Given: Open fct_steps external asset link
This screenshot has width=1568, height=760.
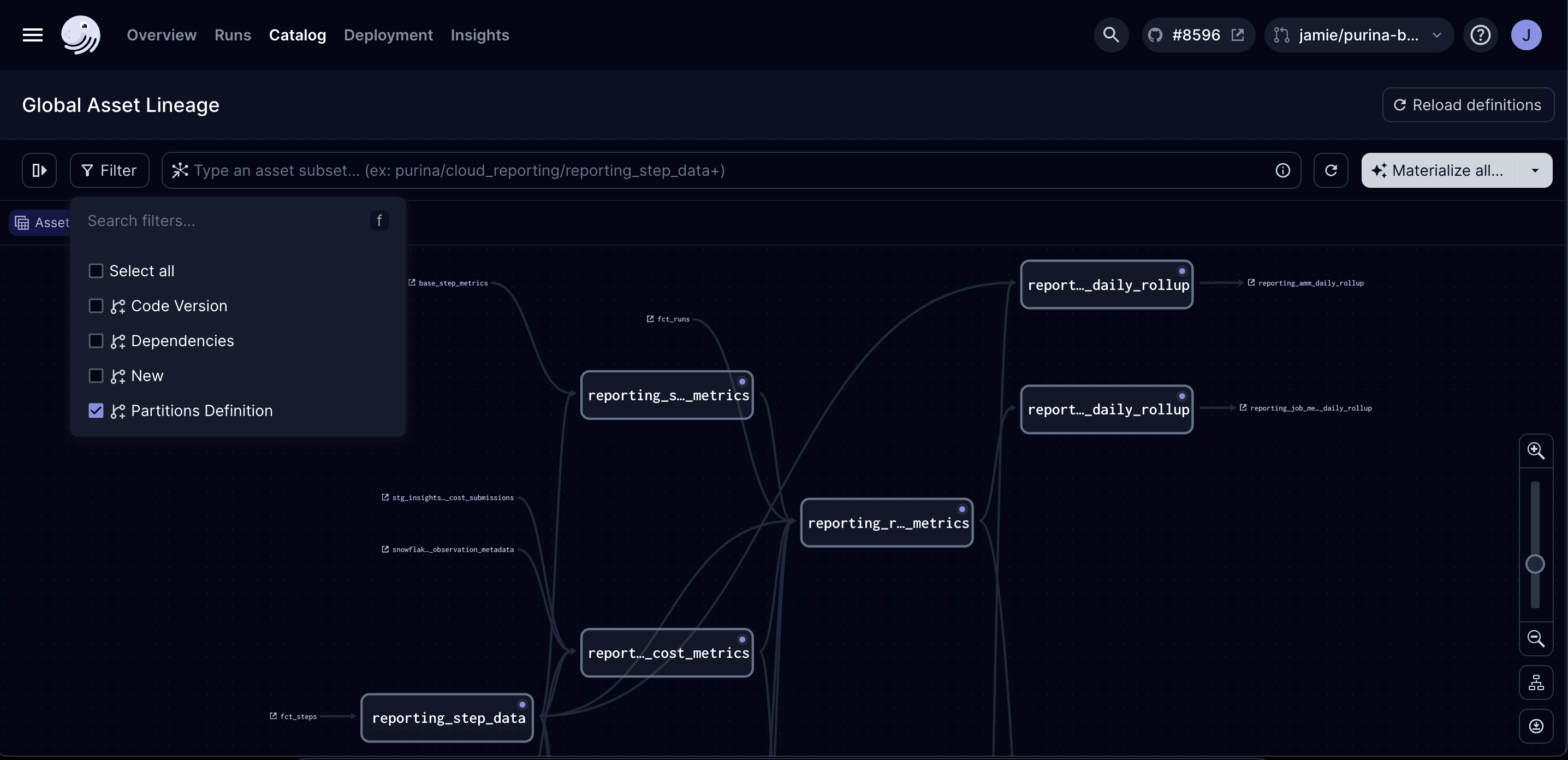Looking at the screenshot, I should 293,716.
